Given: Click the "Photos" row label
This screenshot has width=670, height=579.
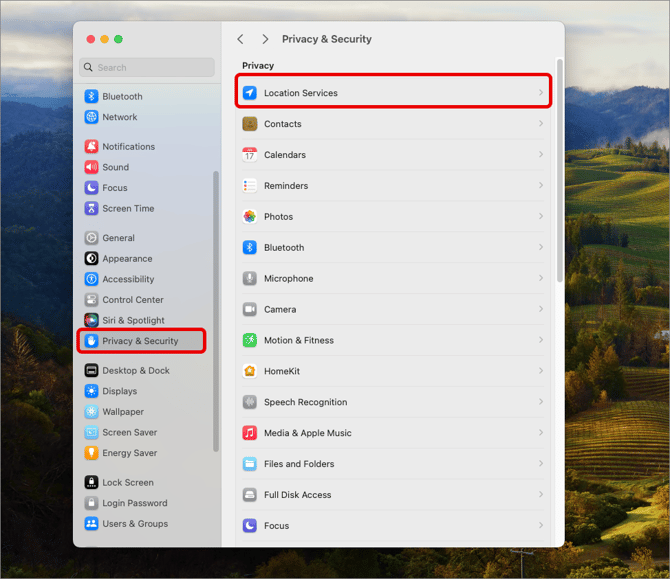Looking at the screenshot, I should click(278, 217).
